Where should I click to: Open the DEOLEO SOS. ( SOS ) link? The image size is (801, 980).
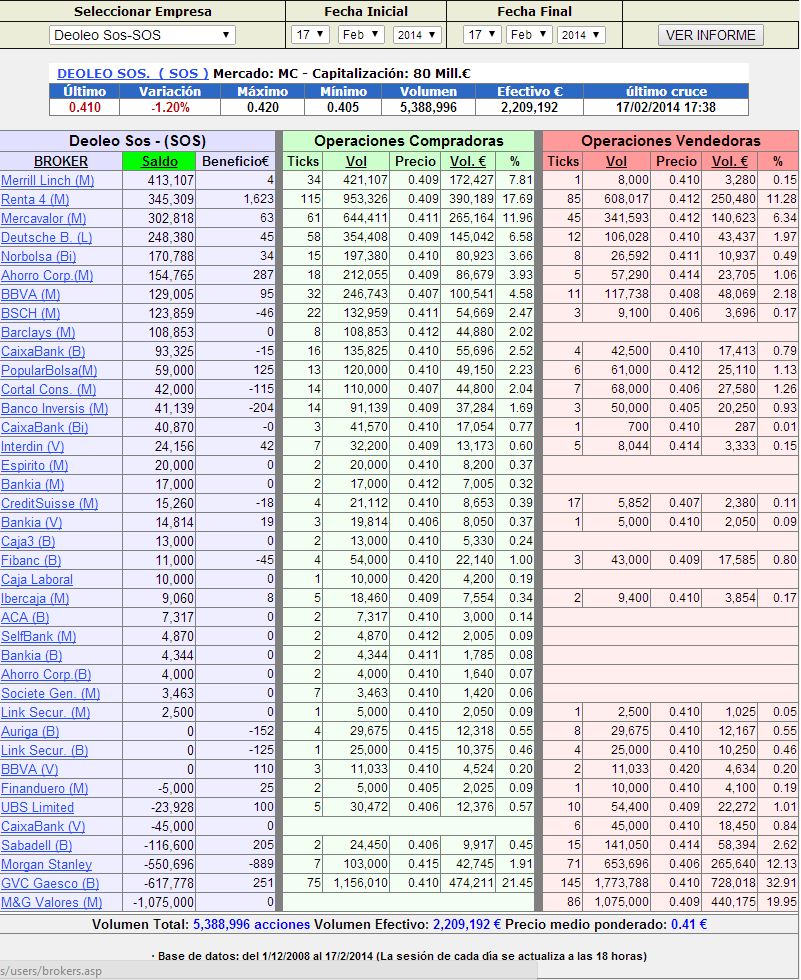pyautogui.click(x=132, y=73)
